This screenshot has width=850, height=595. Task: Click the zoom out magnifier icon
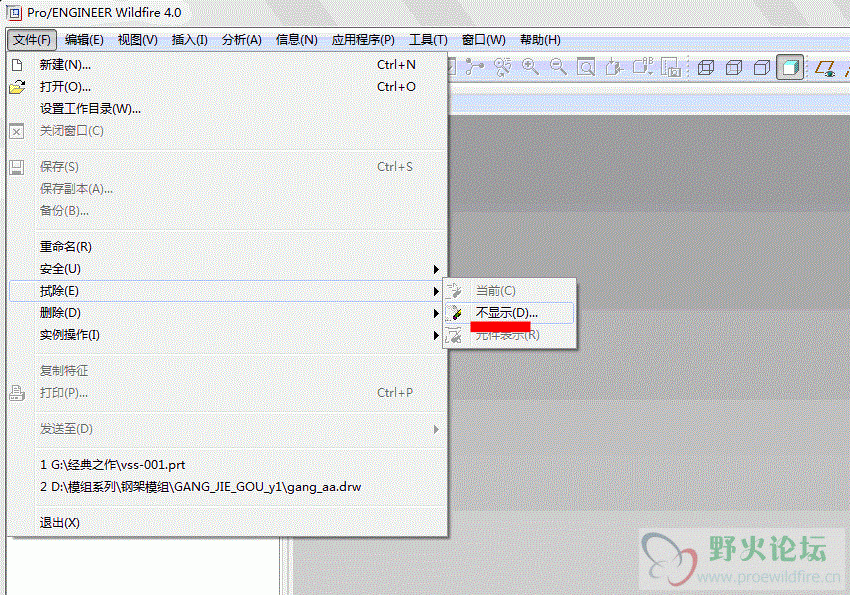click(x=558, y=67)
